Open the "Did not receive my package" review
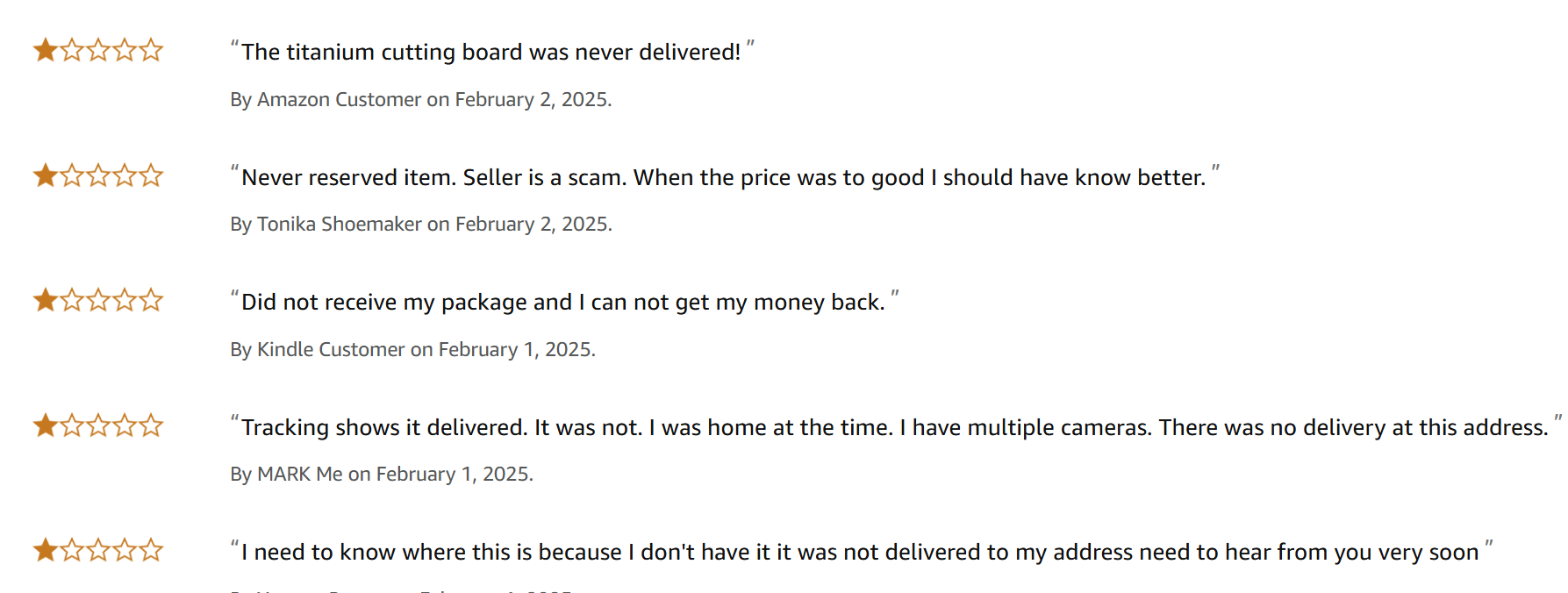Screen dimensions: 1568x593 tap(563, 303)
